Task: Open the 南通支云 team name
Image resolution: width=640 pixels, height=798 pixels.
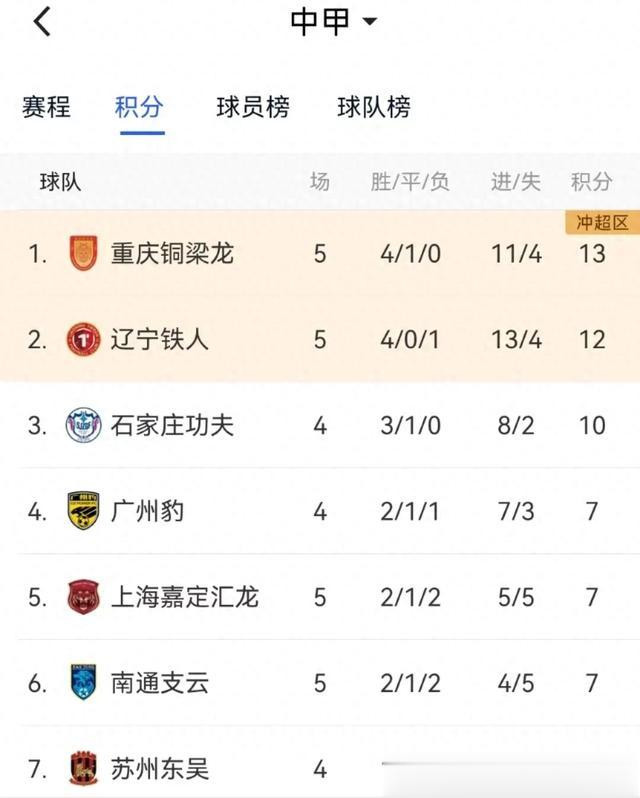Action: click(x=160, y=683)
